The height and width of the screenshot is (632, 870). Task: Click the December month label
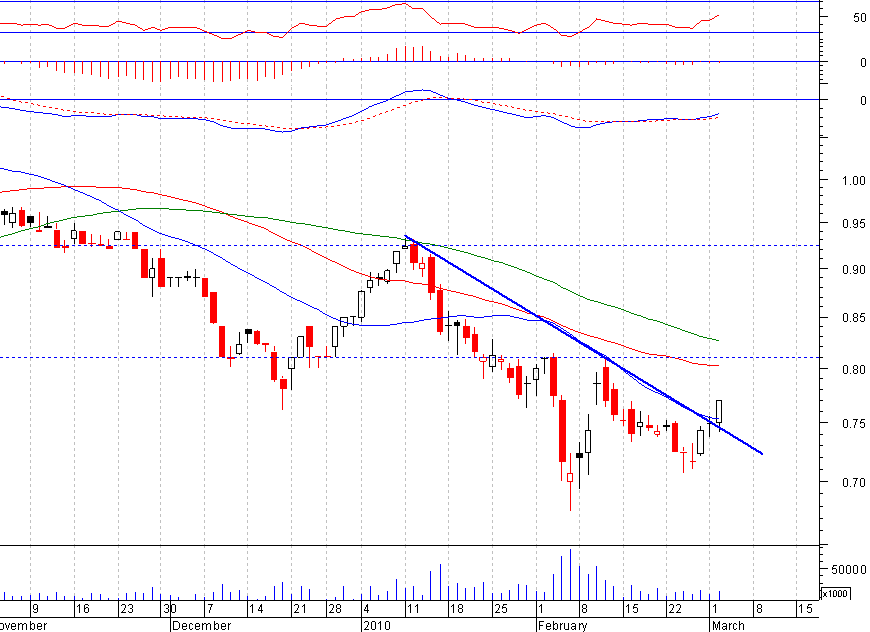(x=201, y=625)
